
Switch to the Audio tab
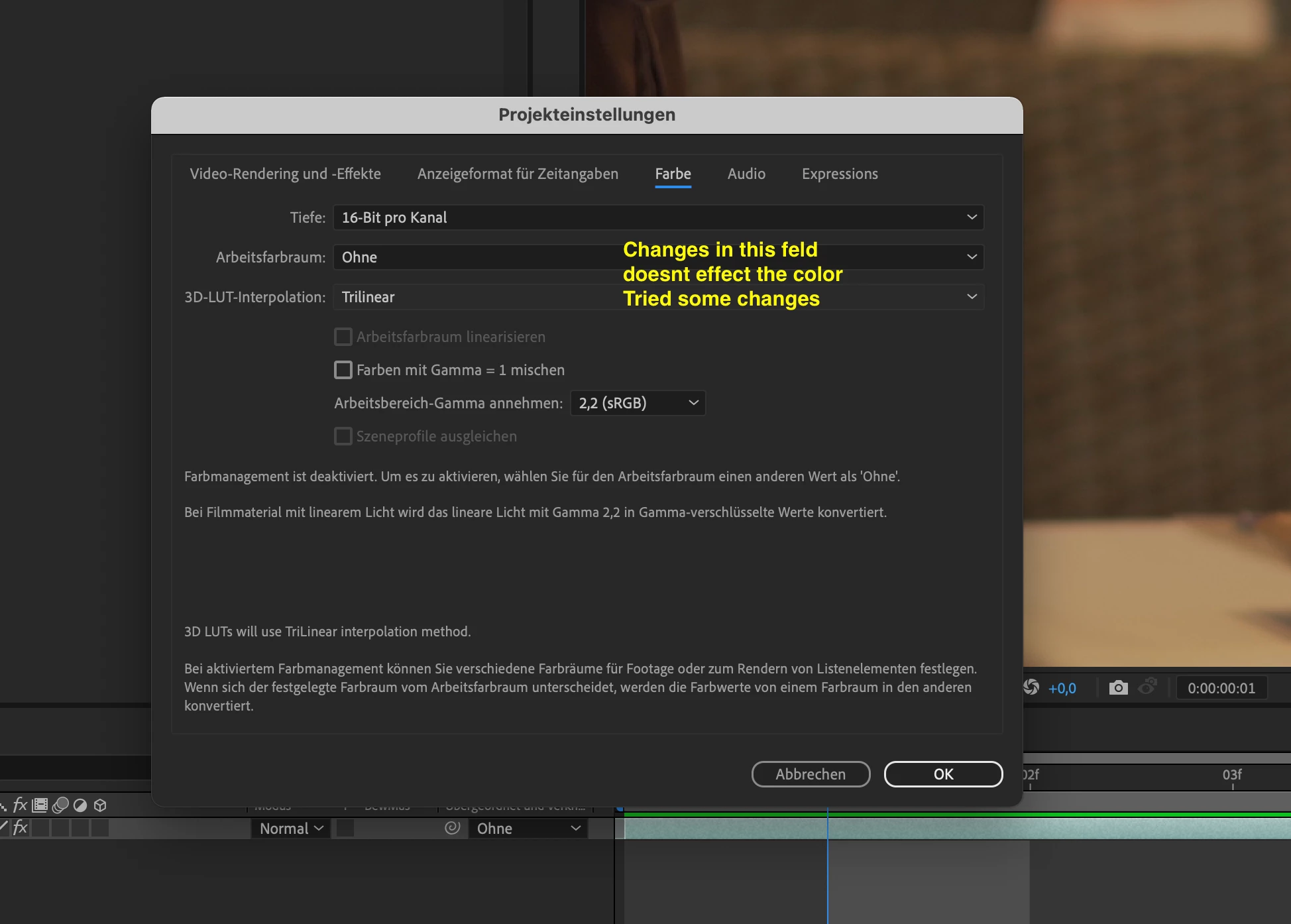[746, 174]
